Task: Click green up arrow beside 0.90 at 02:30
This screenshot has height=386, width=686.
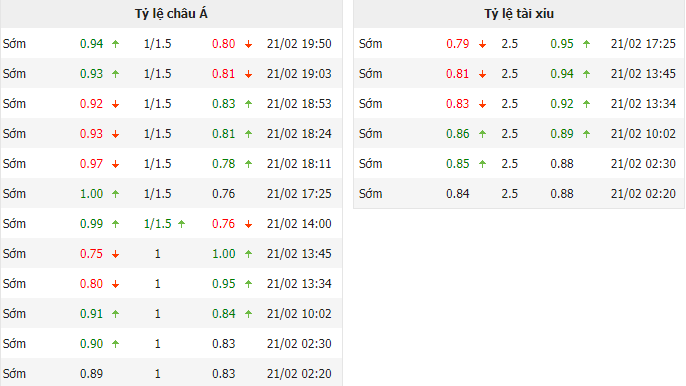Action: [x=116, y=344]
